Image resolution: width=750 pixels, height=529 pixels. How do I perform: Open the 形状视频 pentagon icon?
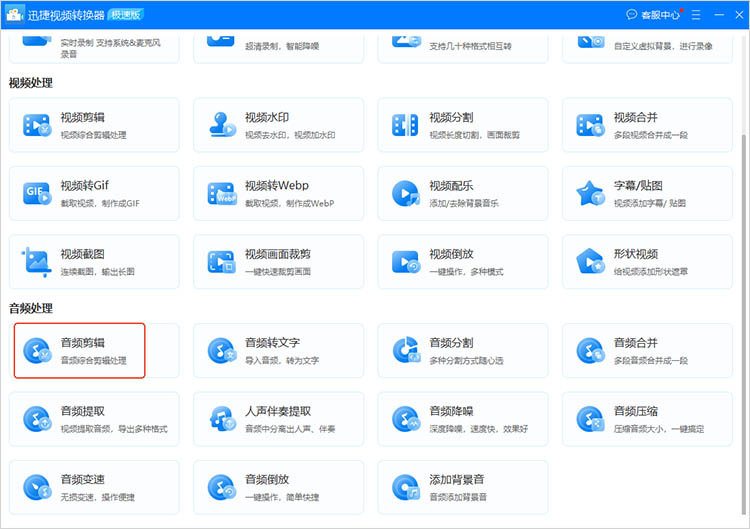click(x=590, y=261)
